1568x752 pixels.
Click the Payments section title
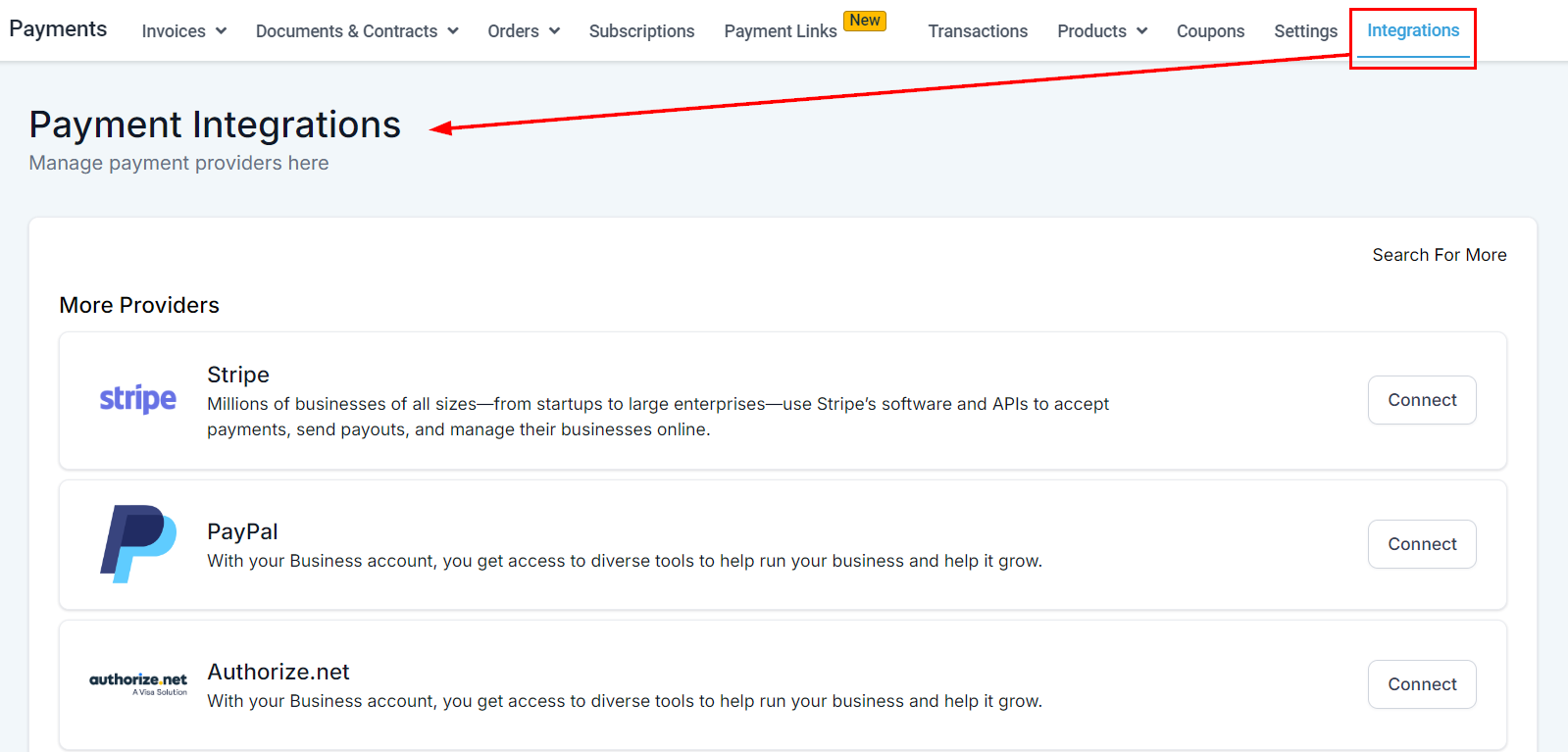coord(58,28)
